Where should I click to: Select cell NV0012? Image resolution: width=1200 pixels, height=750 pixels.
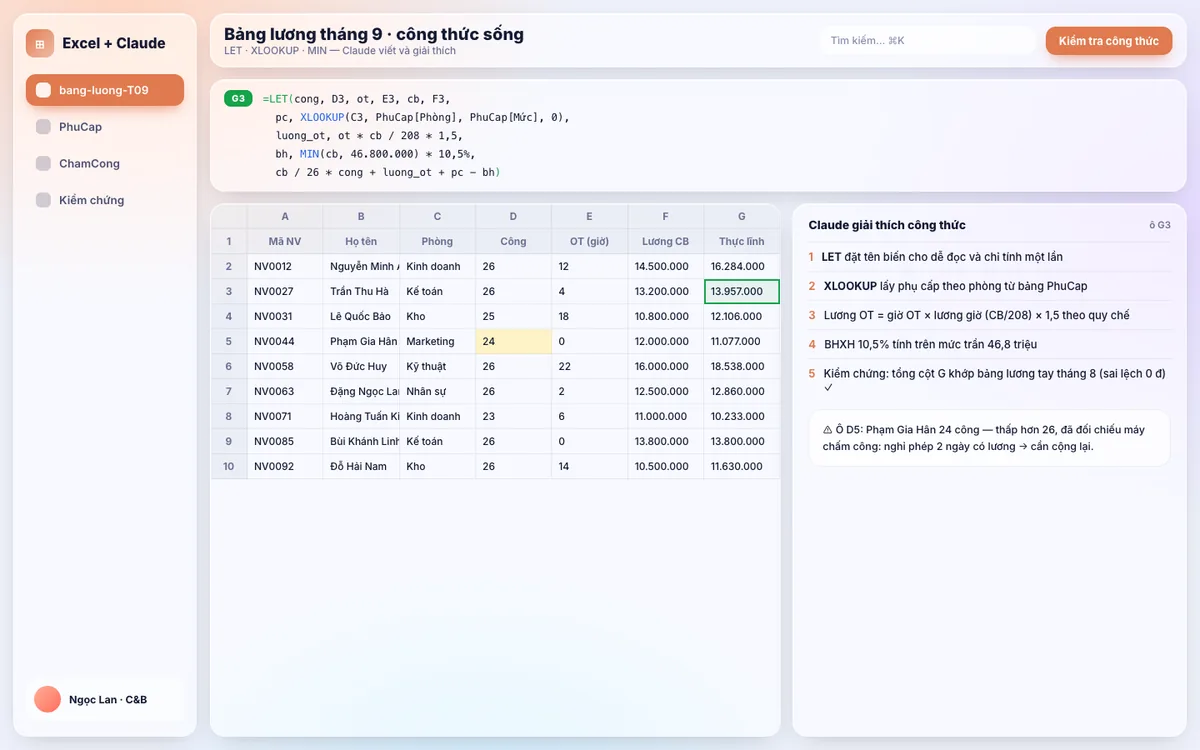[x=285, y=266]
